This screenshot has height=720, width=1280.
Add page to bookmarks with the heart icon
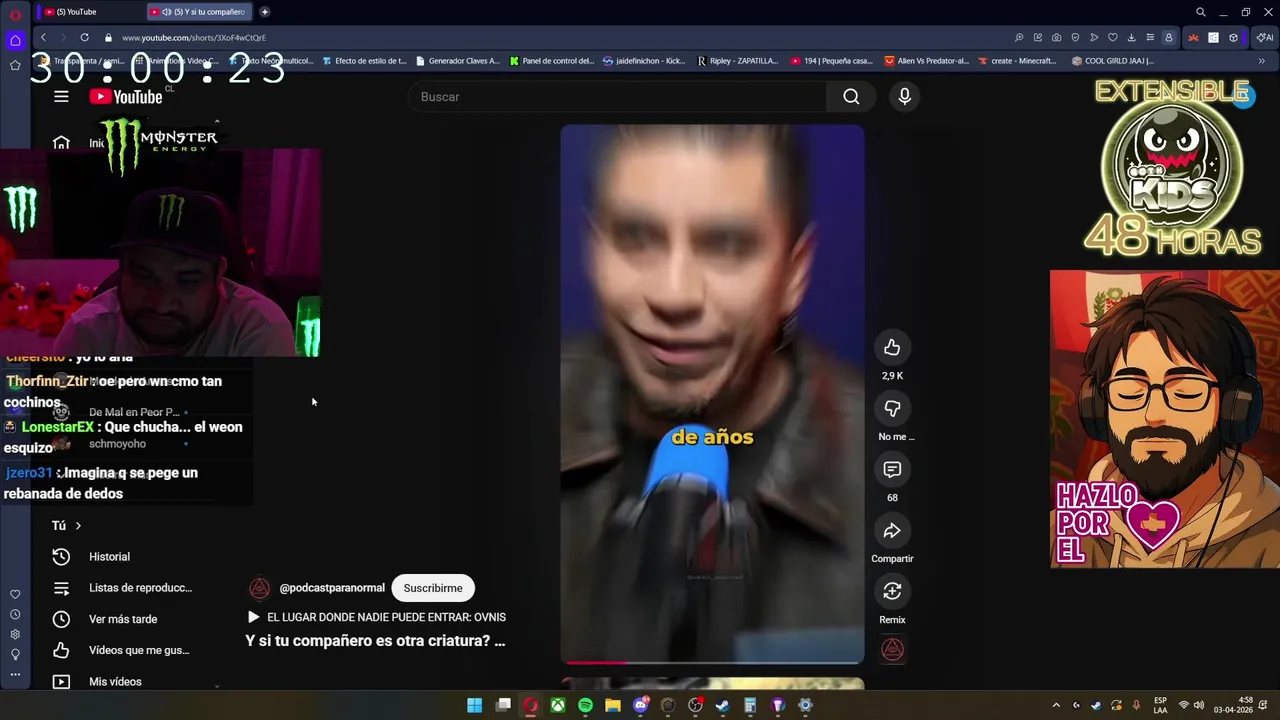[1112, 37]
